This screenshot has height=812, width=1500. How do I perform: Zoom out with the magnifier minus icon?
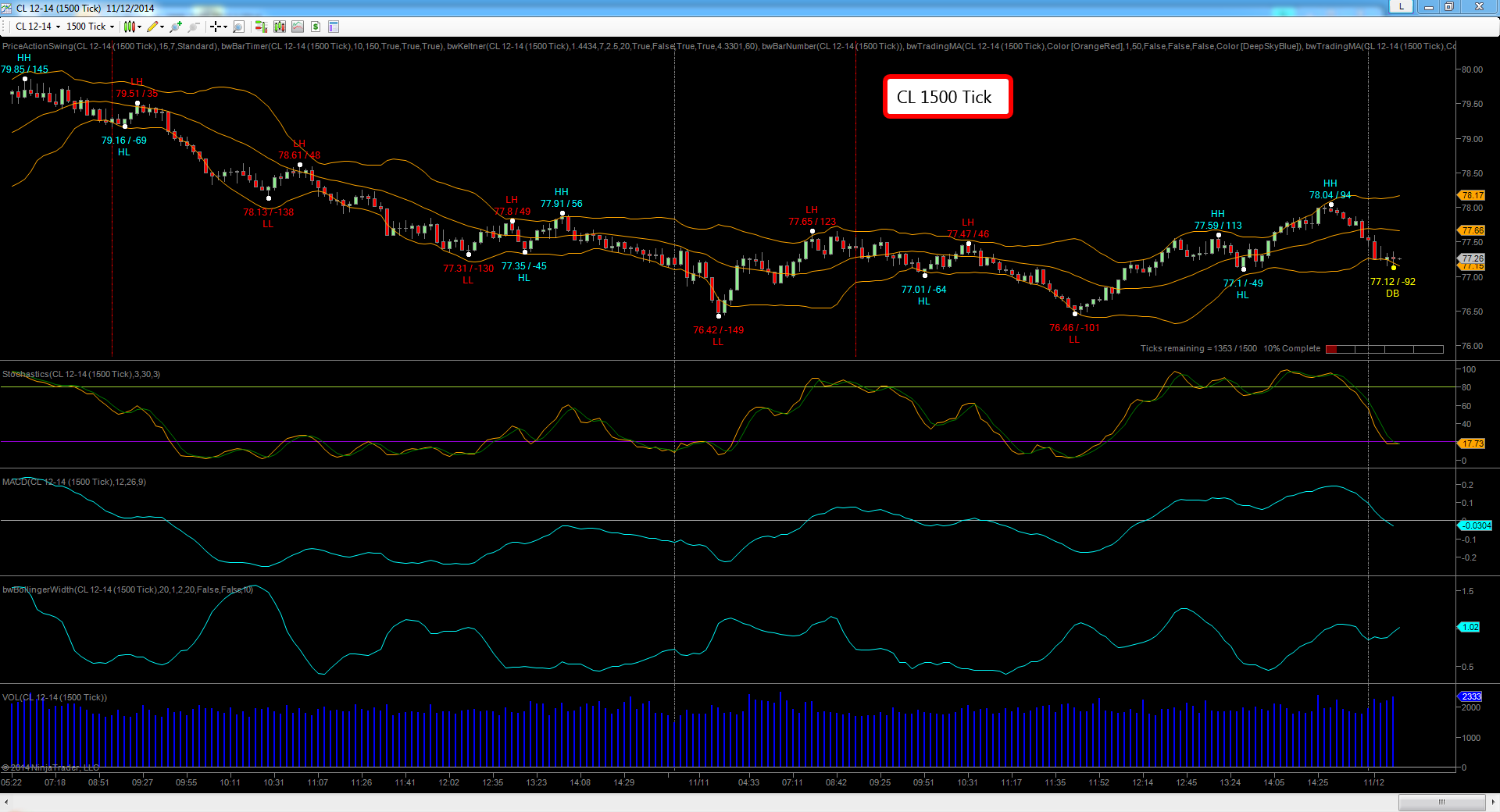pyautogui.click(x=194, y=27)
